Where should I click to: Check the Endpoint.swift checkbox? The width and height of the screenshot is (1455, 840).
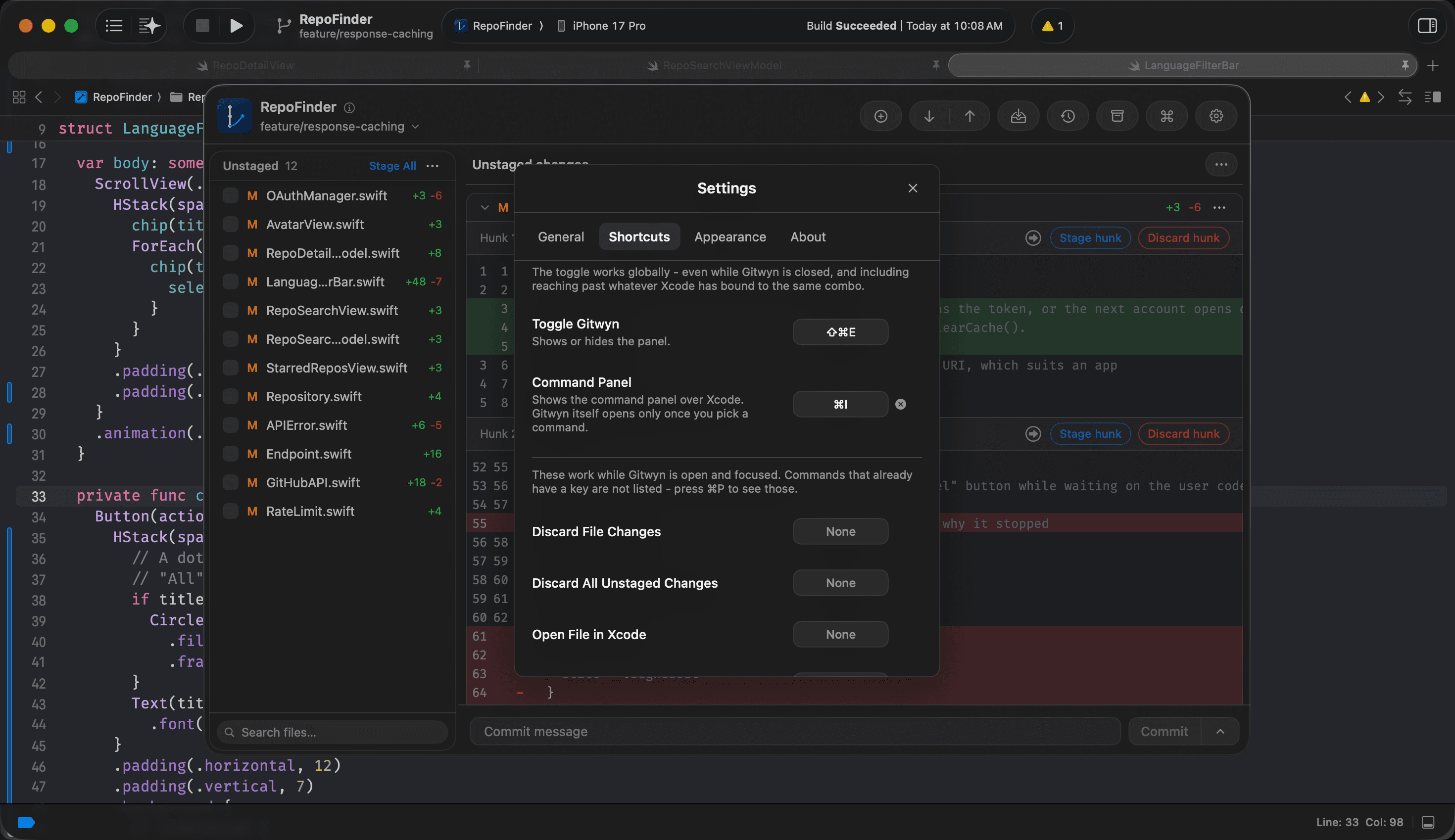pyautogui.click(x=230, y=454)
